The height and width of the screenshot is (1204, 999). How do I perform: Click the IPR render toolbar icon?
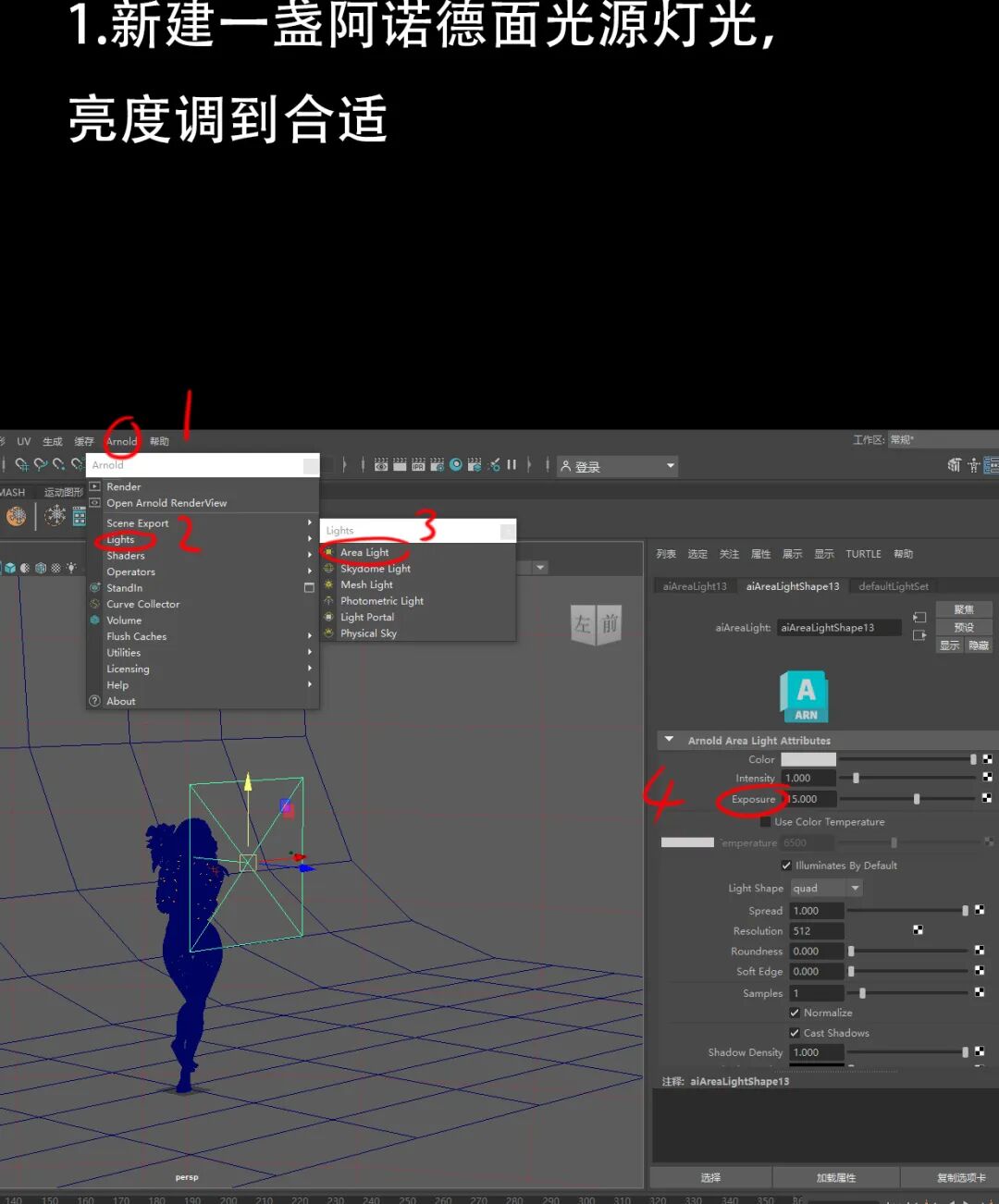coord(418,465)
